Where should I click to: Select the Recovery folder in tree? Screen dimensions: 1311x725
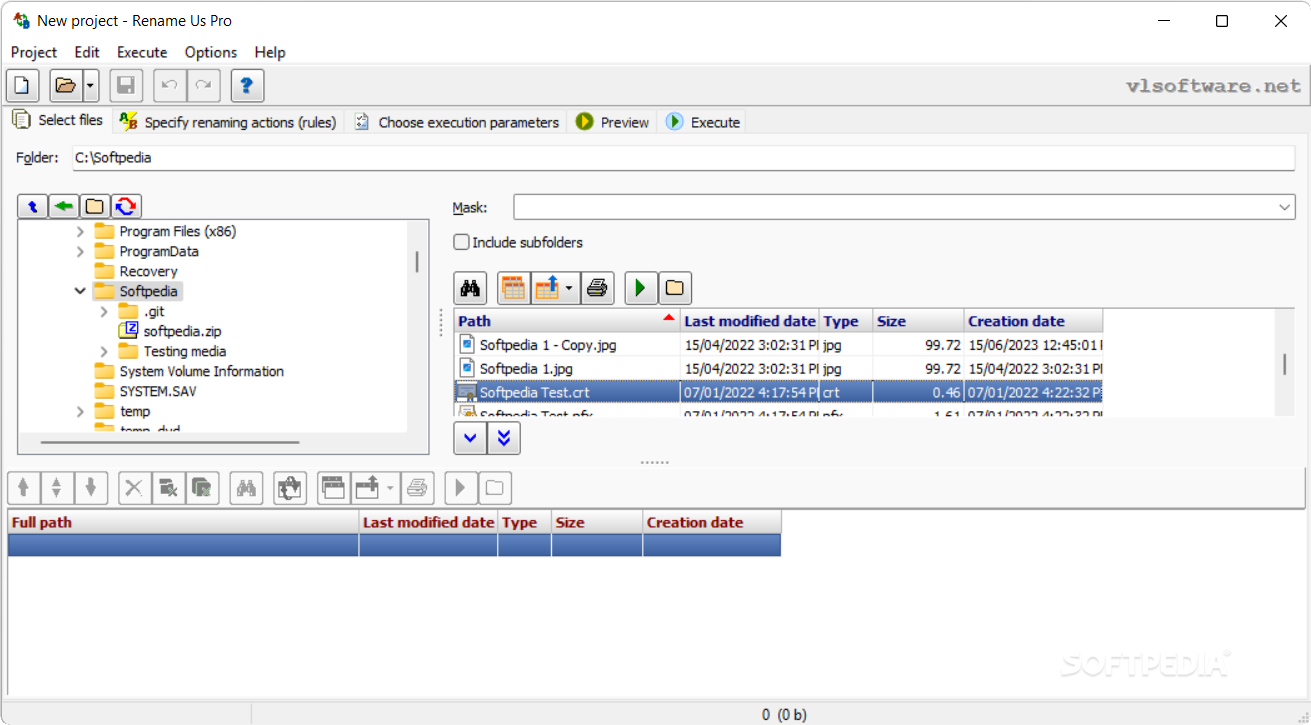(x=148, y=271)
